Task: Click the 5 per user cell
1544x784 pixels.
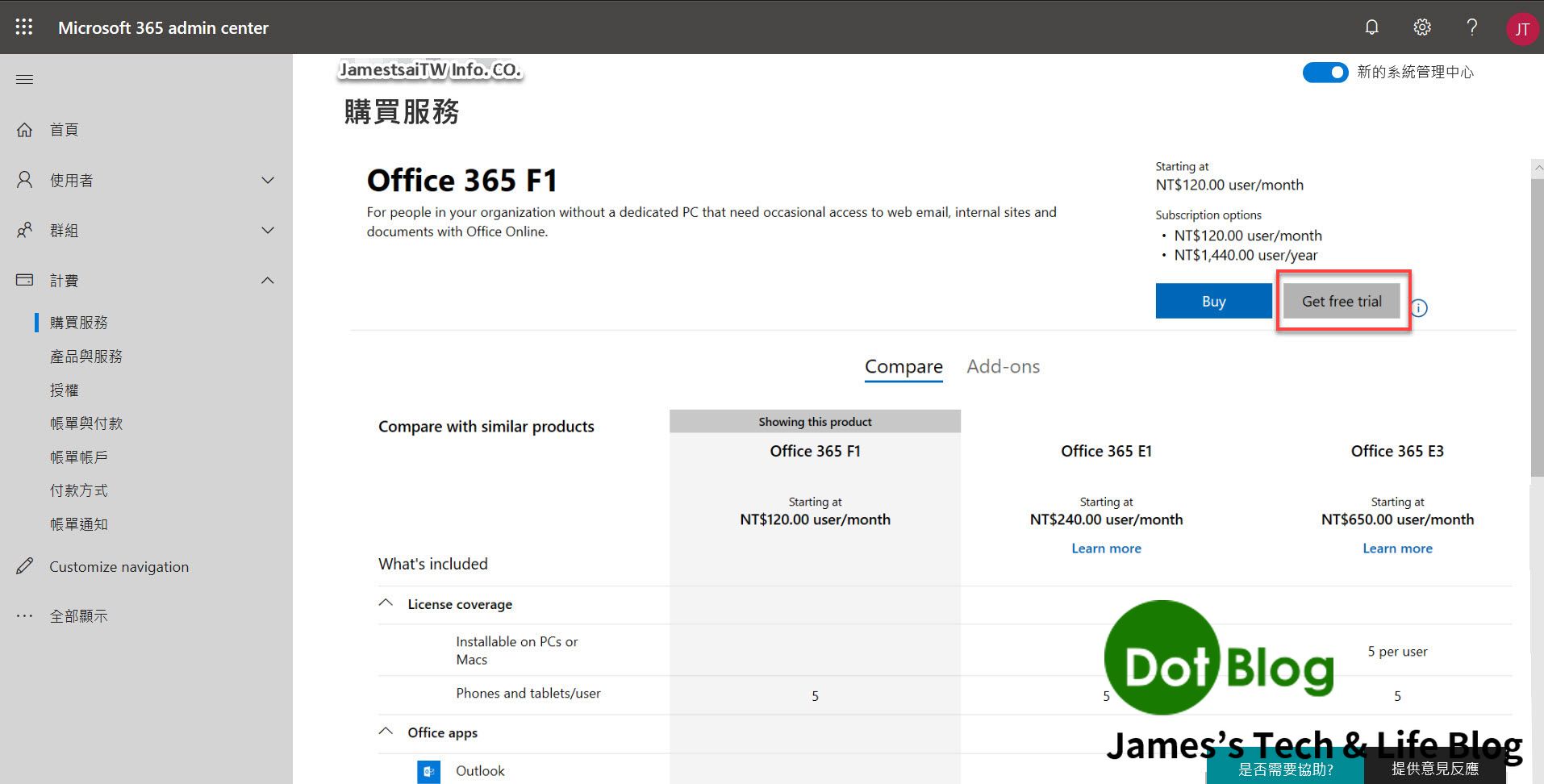Action: tap(1397, 652)
